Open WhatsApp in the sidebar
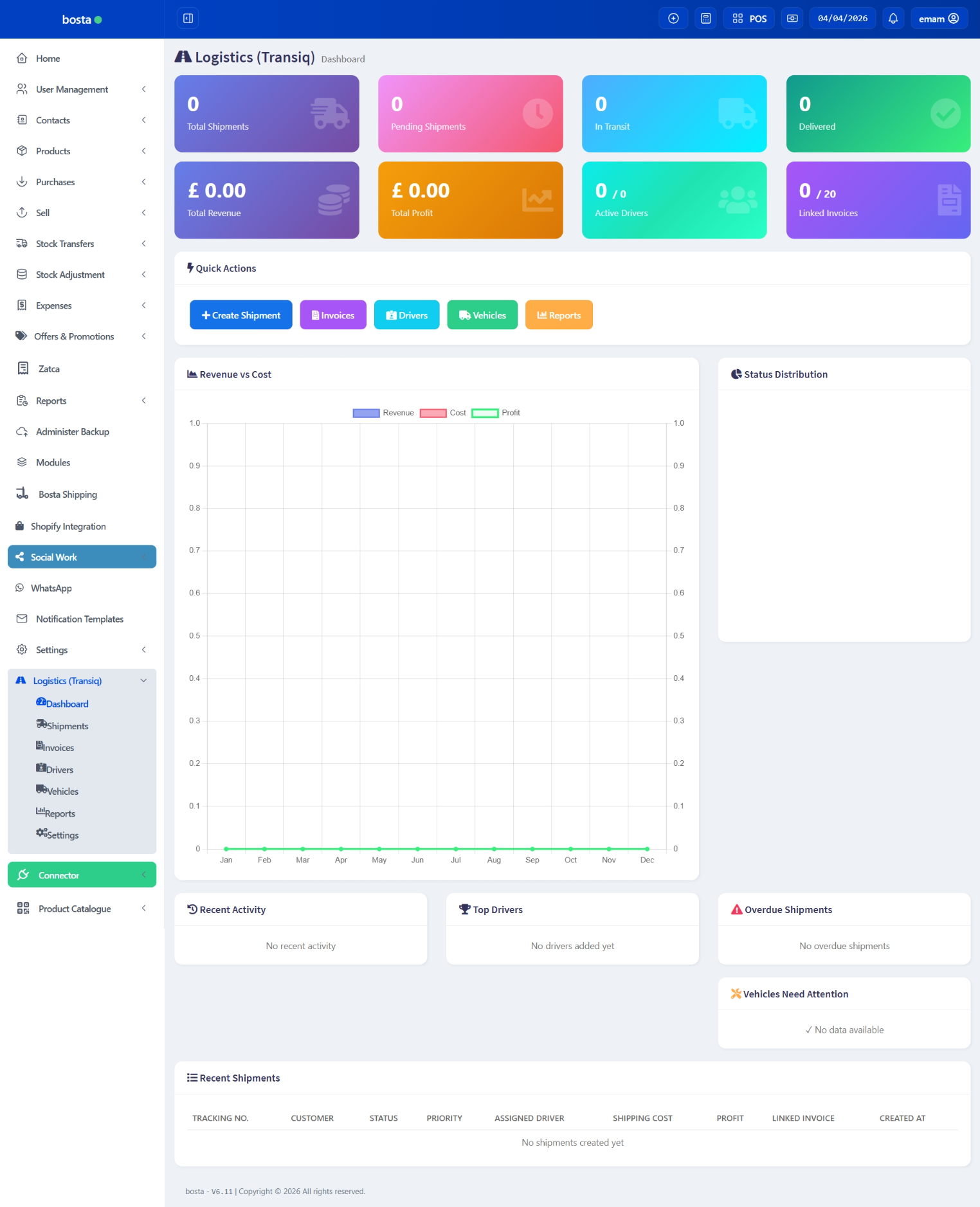Viewport: 980px width, 1207px height. point(51,588)
